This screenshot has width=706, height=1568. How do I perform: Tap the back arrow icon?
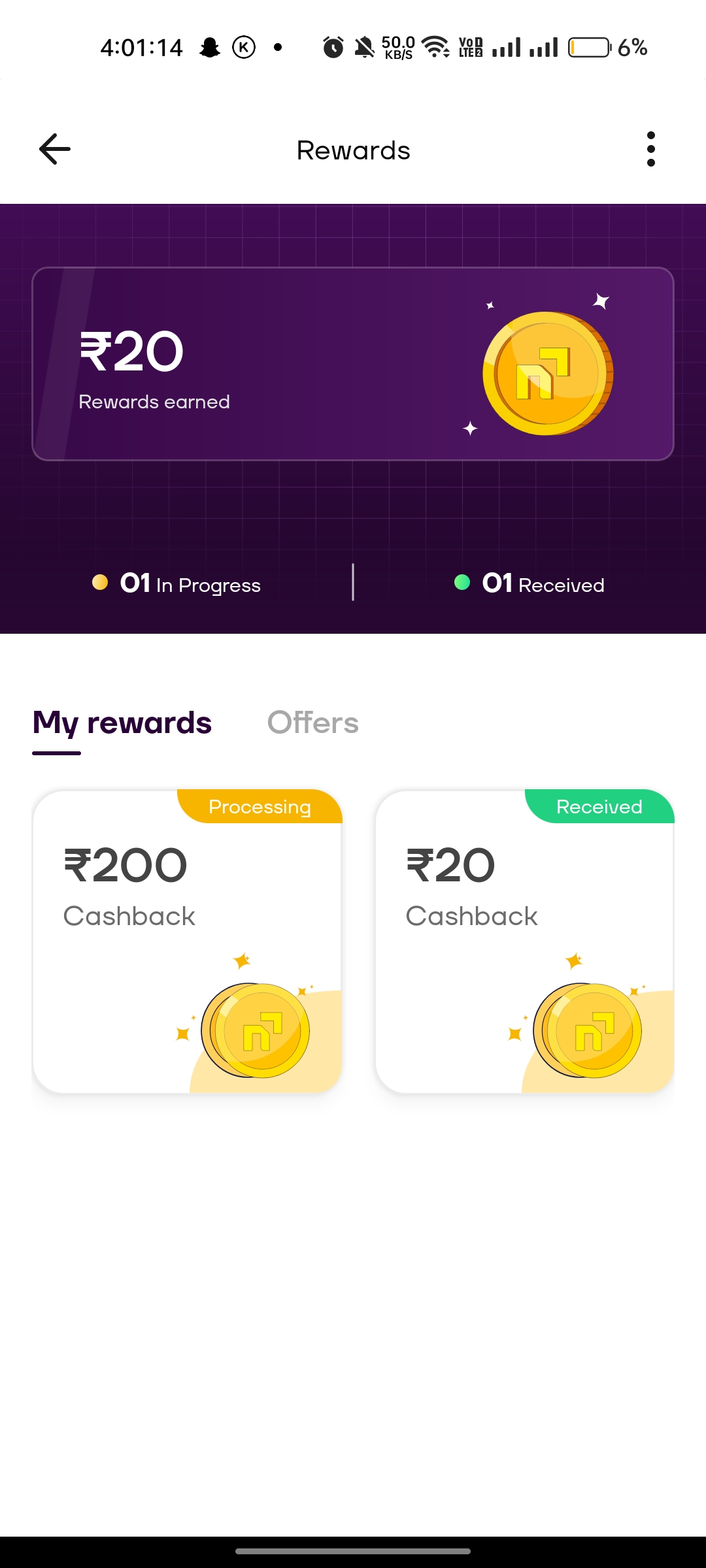coord(55,150)
